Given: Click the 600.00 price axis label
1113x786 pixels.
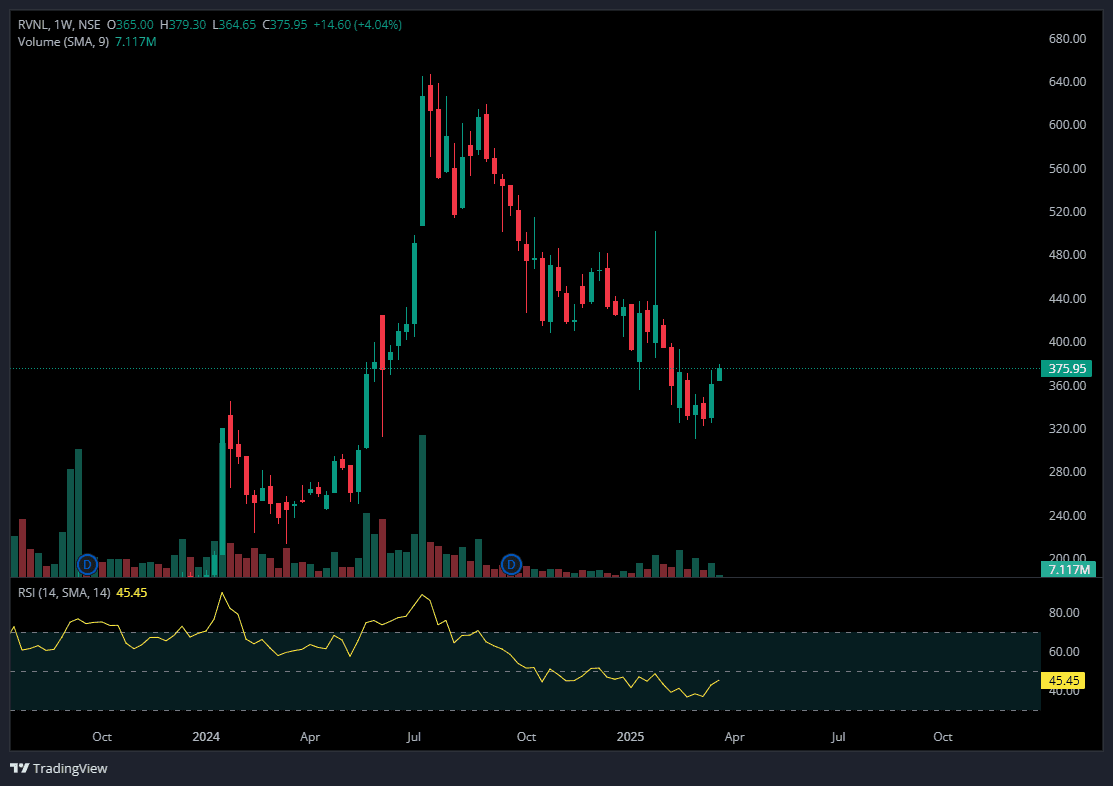Looking at the screenshot, I should click(1068, 125).
